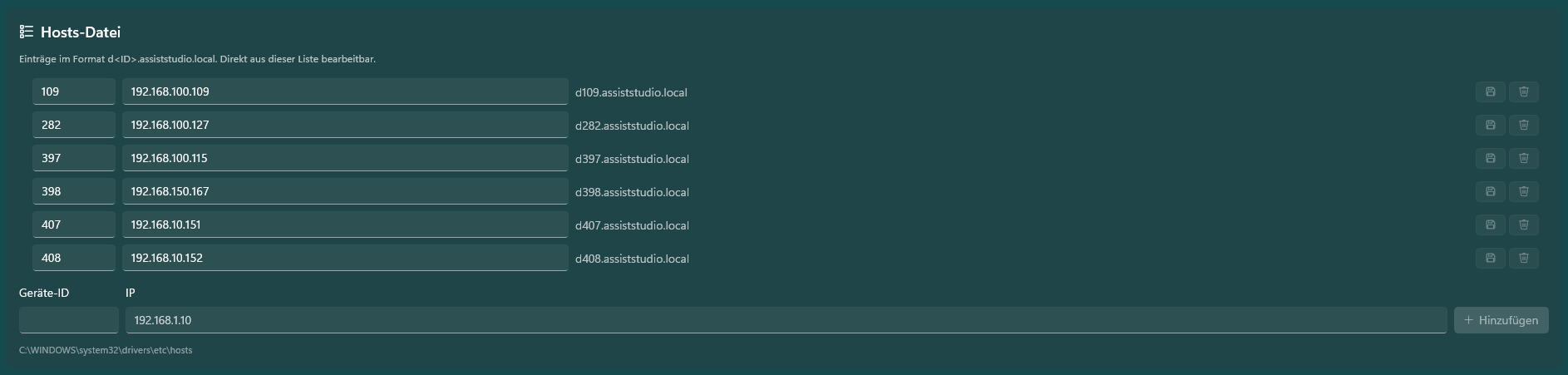Edit the IP field 192.168.100.127

click(345, 125)
